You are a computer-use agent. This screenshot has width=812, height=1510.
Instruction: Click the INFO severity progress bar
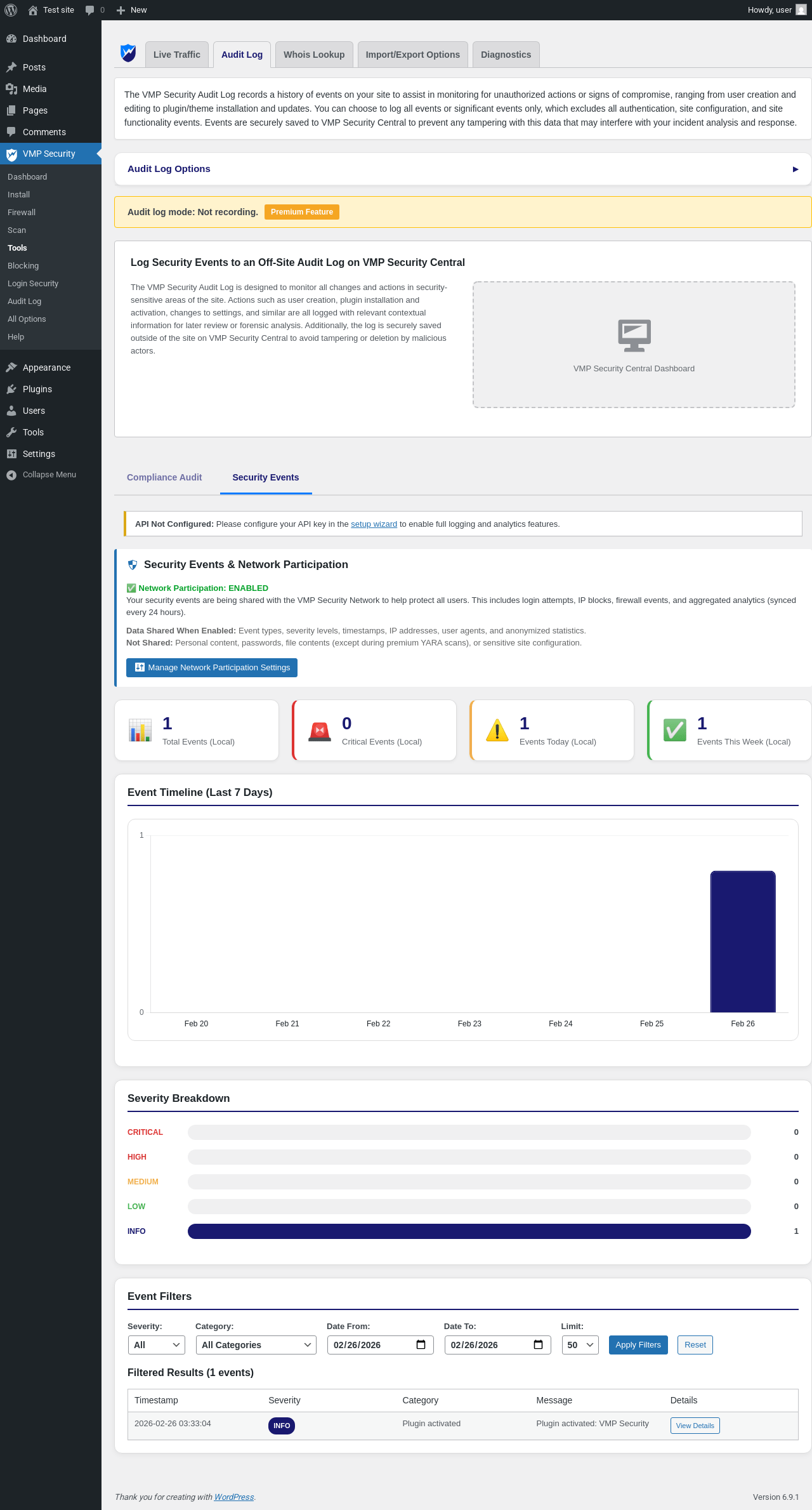click(469, 1231)
